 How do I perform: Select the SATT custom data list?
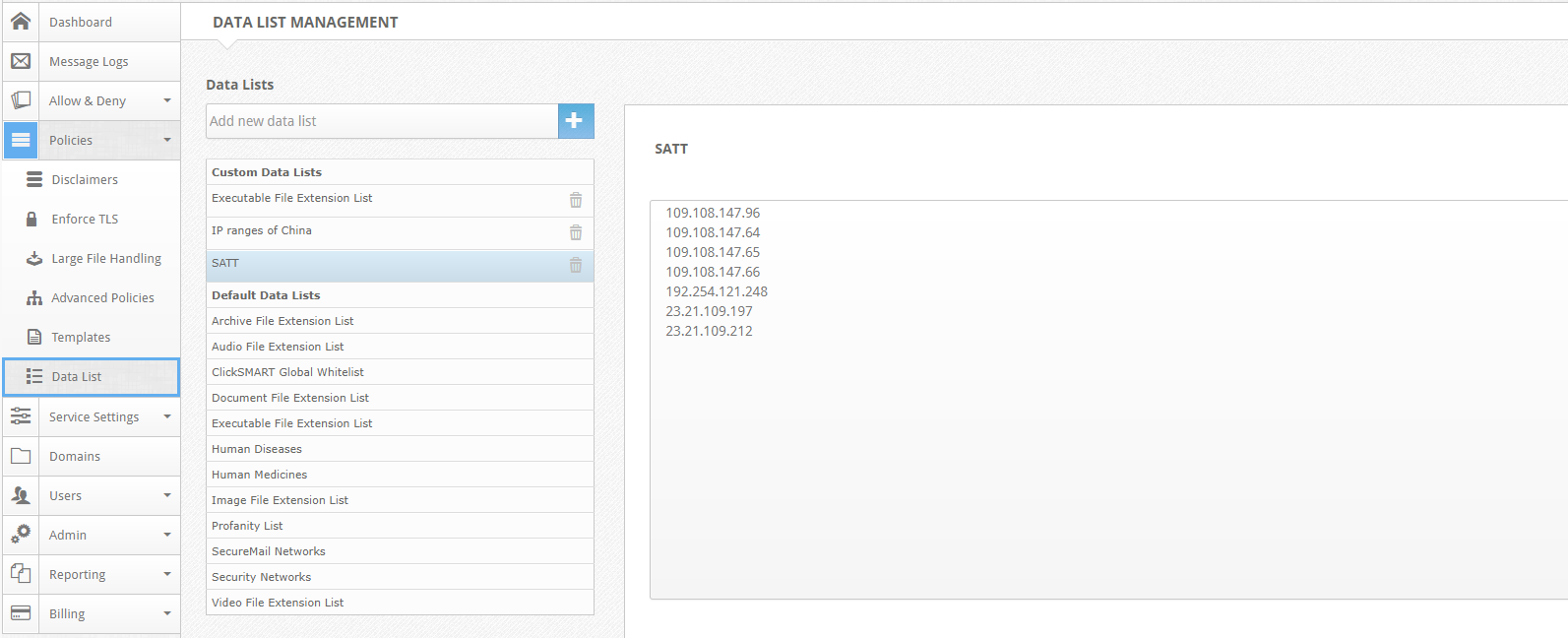coord(400,265)
